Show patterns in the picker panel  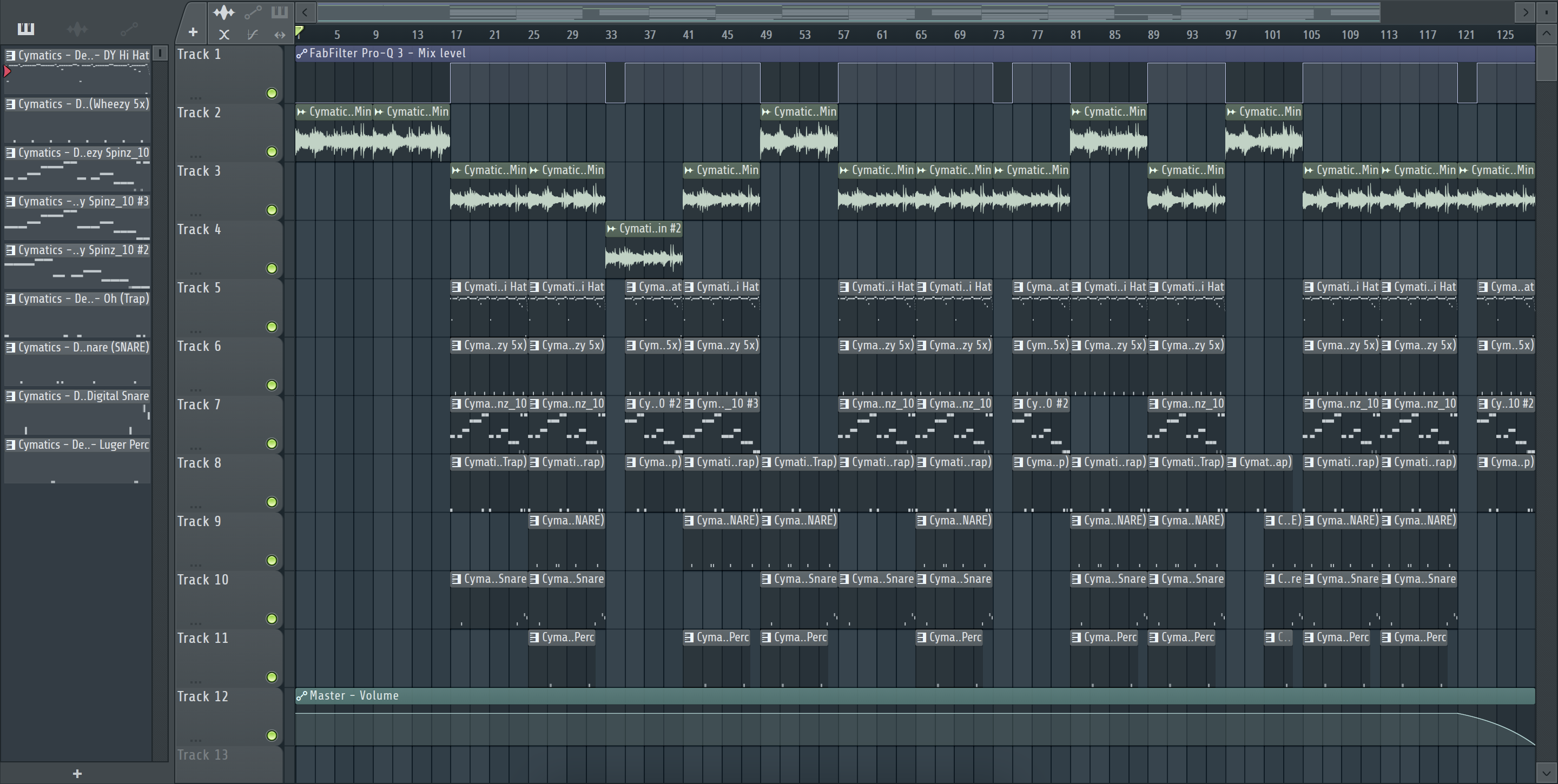pyautogui.click(x=25, y=29)
